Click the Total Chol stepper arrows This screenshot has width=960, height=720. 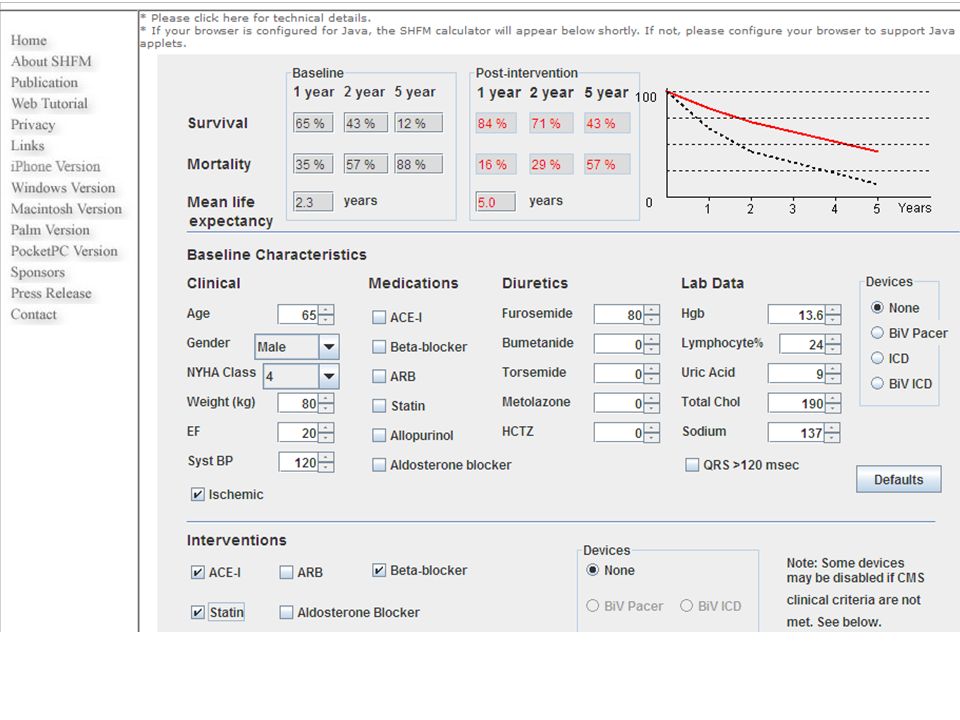point(833,403)
